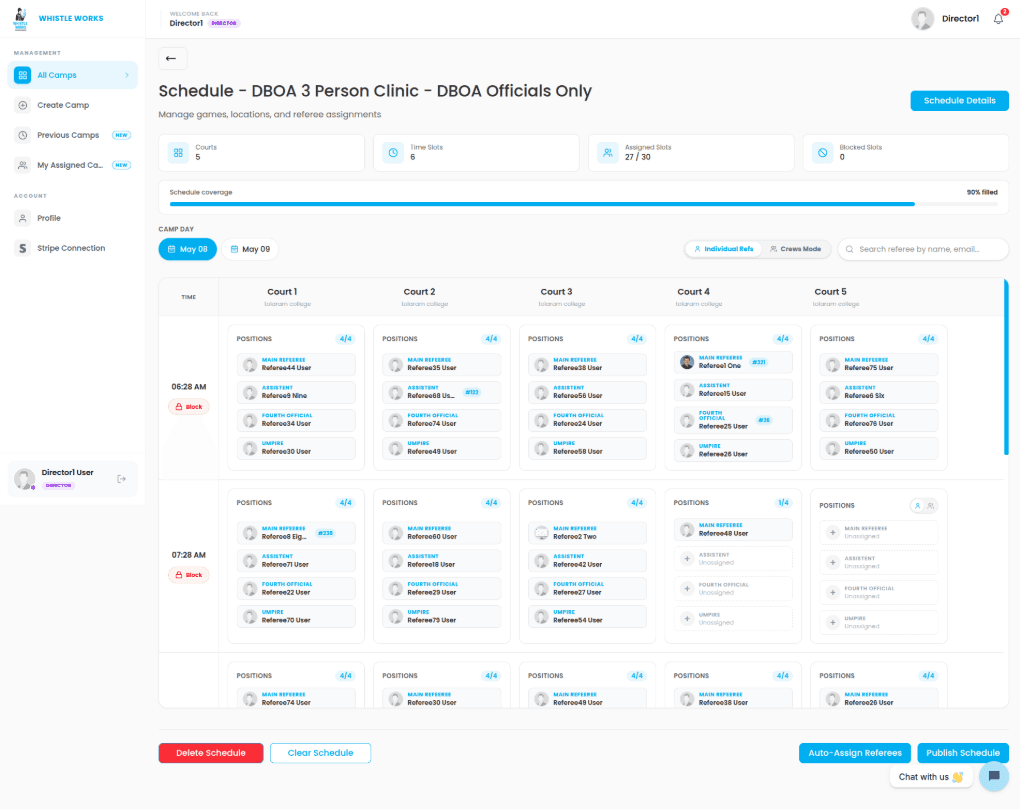The width and height of the screenshot is (1020, 809).
Task: Click the Courts grid icon
Action: point(178,153)
